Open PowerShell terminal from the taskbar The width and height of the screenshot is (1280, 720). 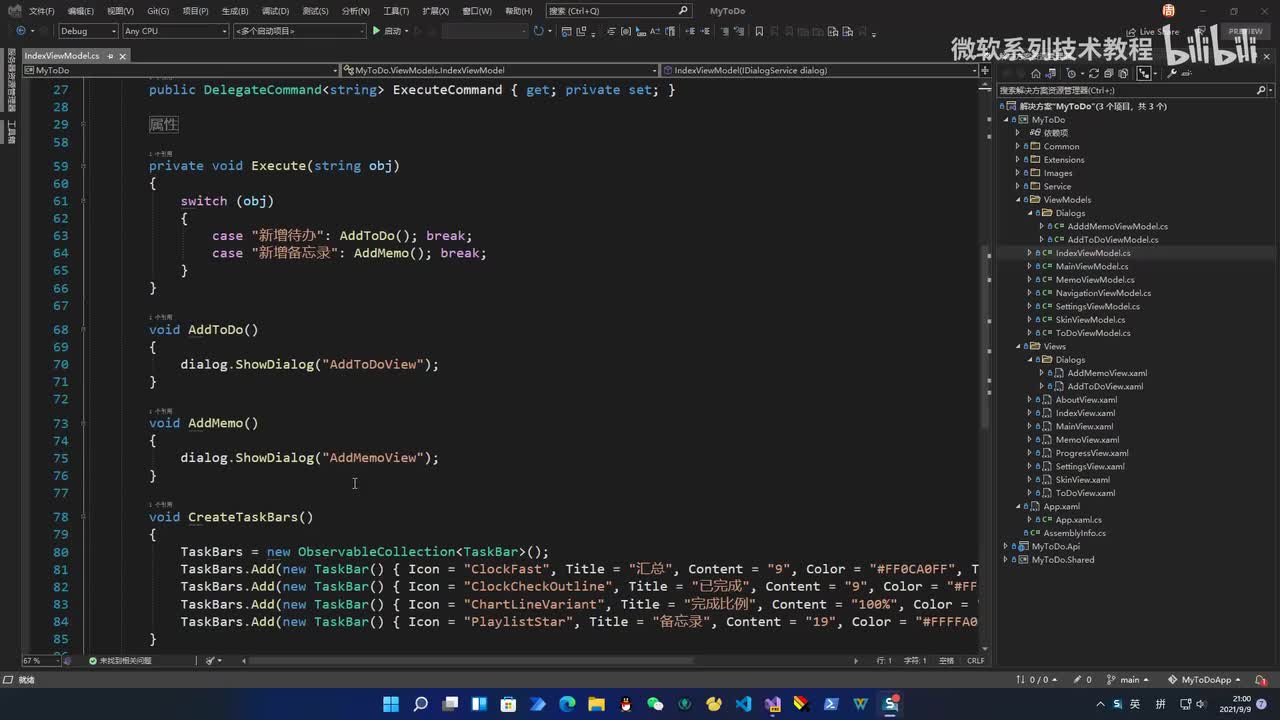tap(831, 704)
